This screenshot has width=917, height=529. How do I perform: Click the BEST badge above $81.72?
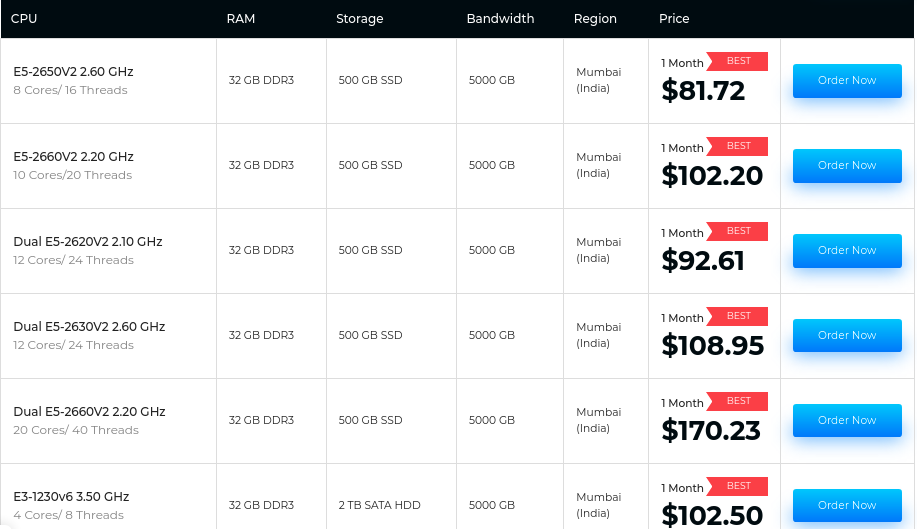pos(738,62)
